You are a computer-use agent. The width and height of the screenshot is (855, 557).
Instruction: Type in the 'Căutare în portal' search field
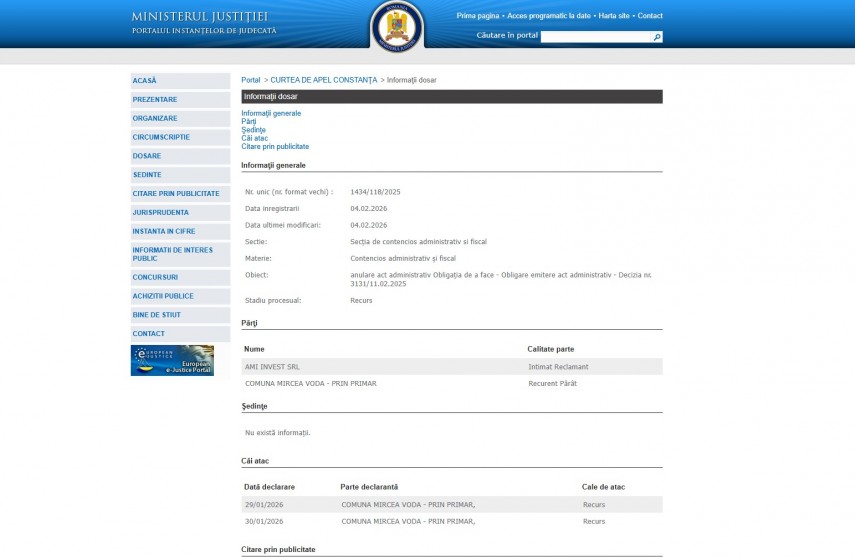[596, 37]
